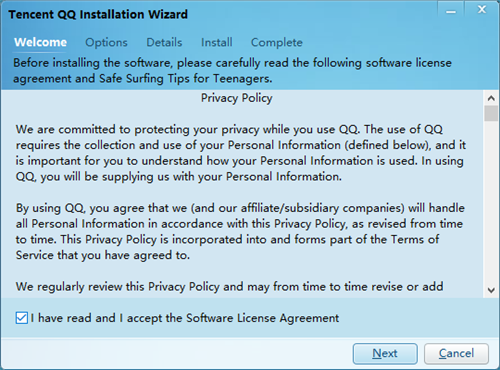
Task: Go to the Install step tab
Action: [217, 42]
